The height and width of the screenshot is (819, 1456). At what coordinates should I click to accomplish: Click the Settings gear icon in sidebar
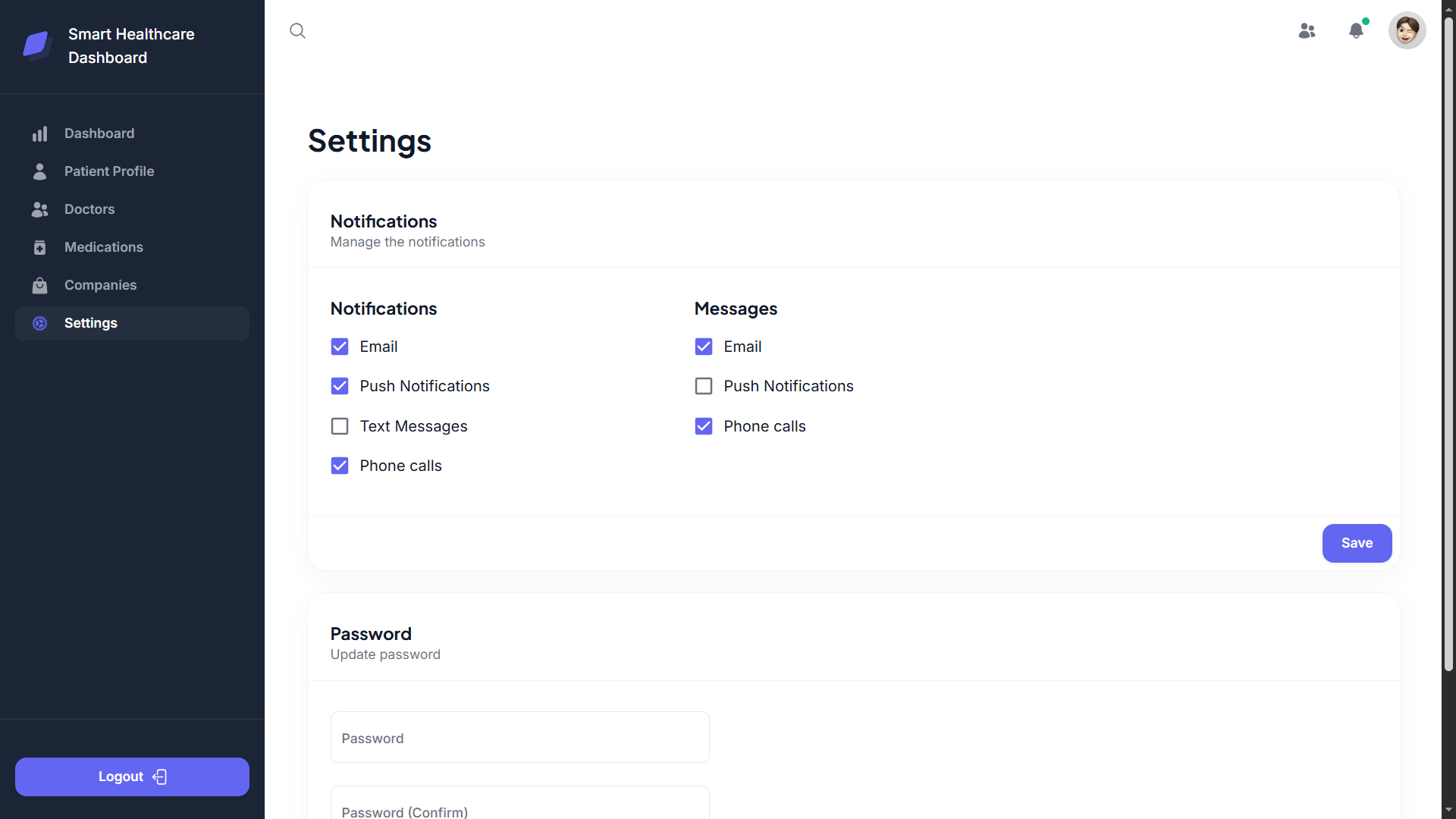coord(39,323)
